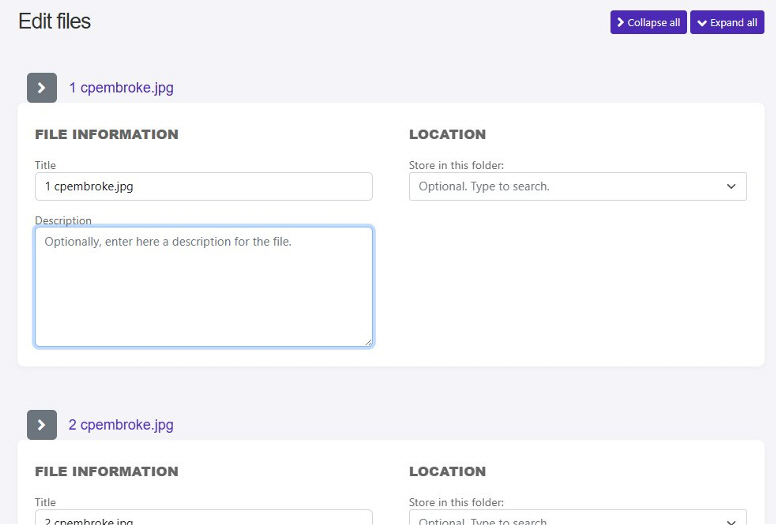This screenshot has width=777, height=525.
Task: Click the first 'Store in this folder' label
Action: coord(456,165)
